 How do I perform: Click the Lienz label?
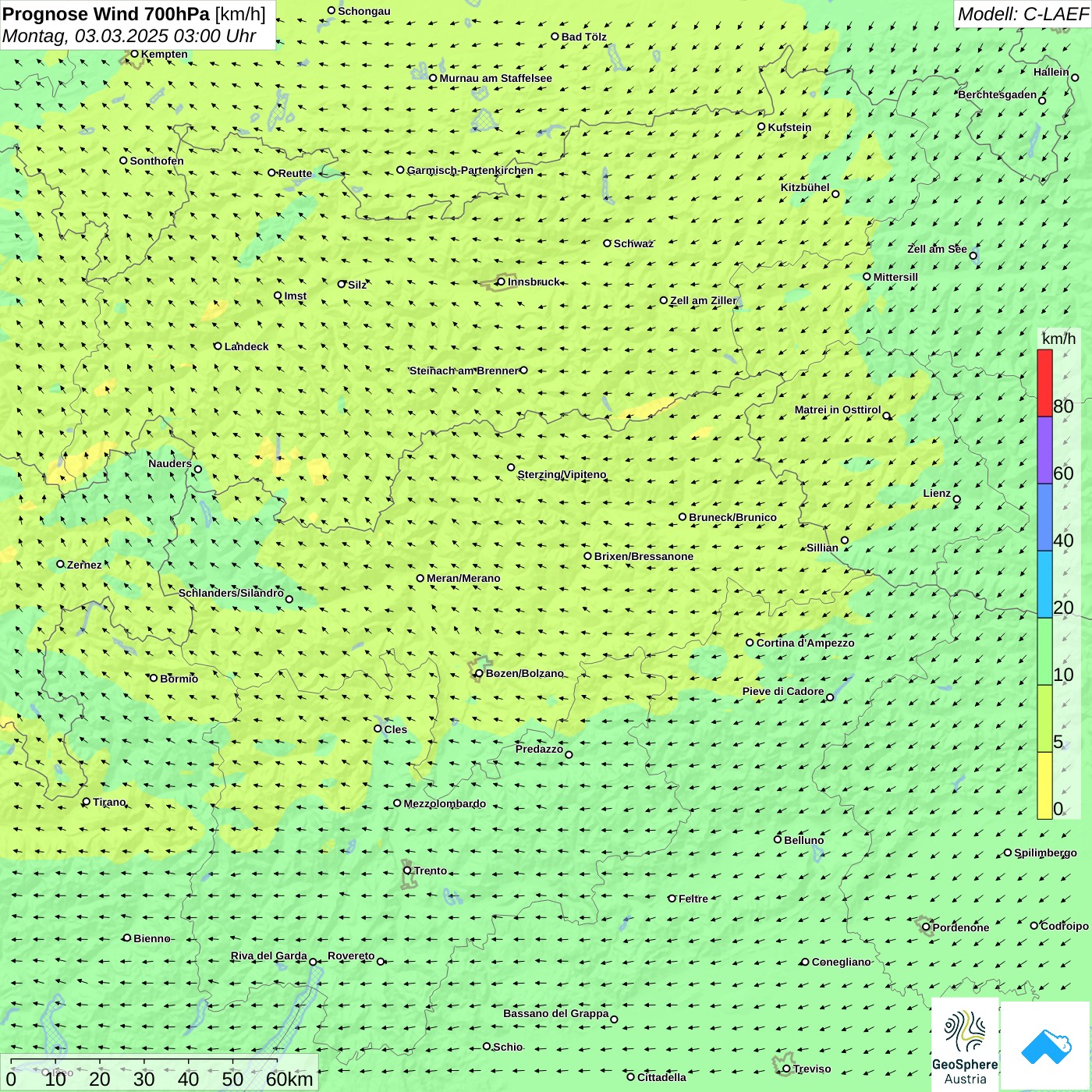(937, 493)
